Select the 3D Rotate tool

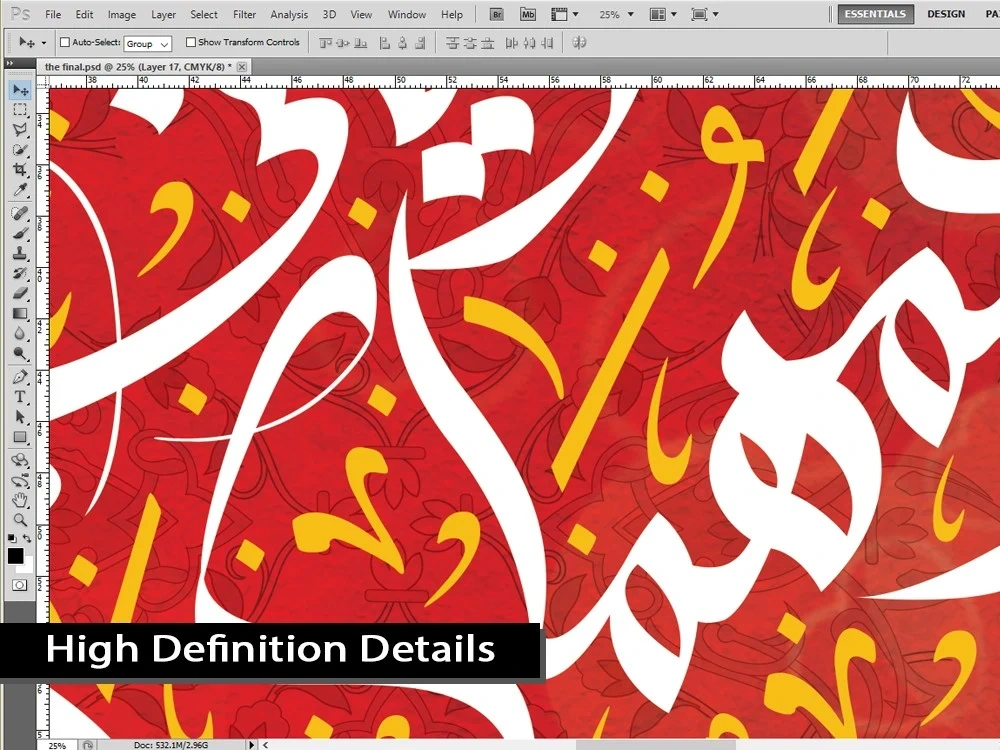(x=20, y=460)
